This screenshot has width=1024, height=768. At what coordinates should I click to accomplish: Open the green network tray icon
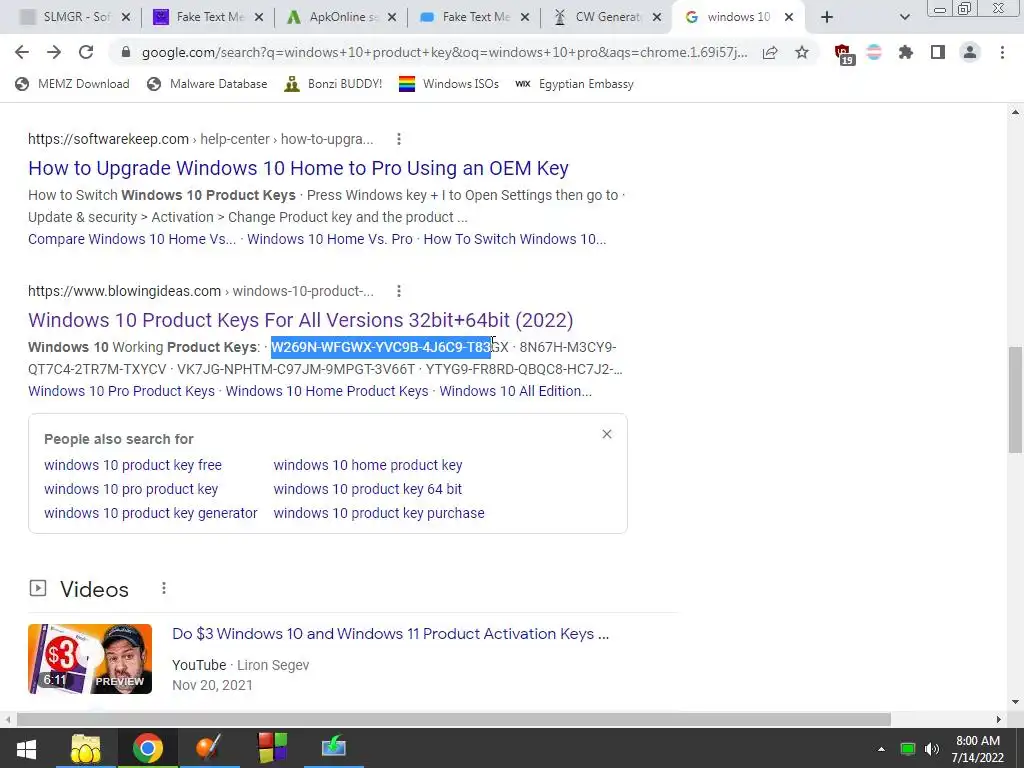point(907,749)
